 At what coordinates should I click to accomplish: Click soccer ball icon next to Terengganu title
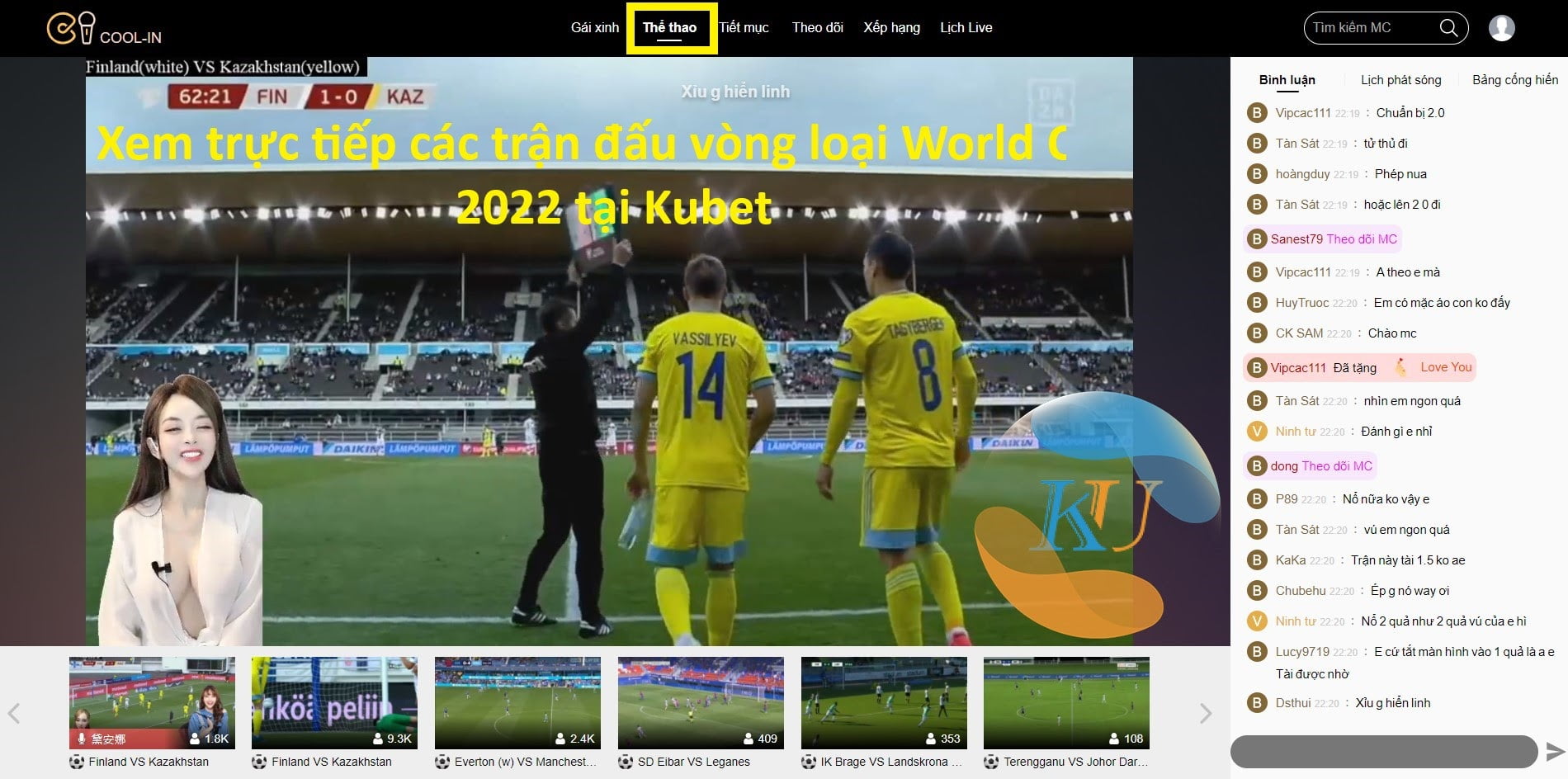pos(992,762)
